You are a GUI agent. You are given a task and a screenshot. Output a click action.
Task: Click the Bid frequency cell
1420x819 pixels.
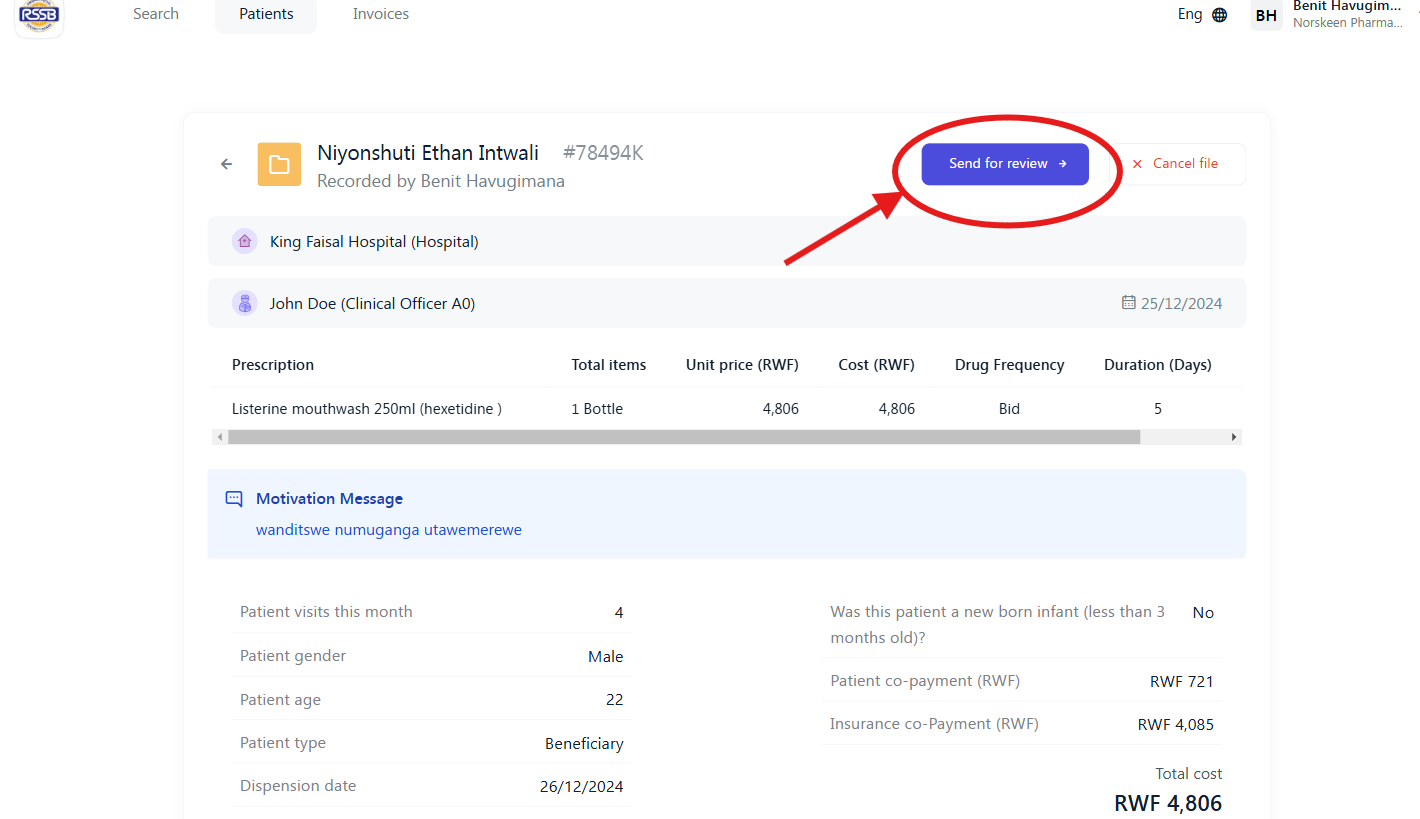click(1009, 409)
